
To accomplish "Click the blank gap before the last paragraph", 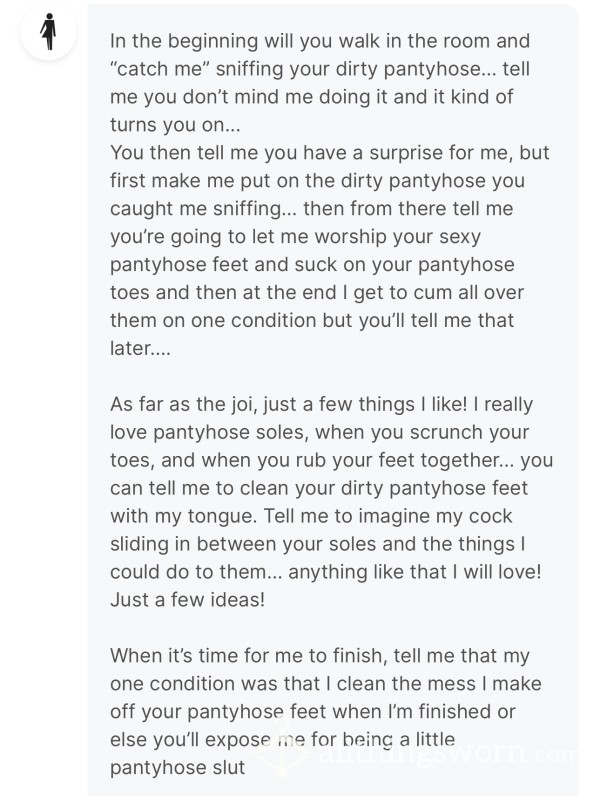I will (x=333, y=628).
